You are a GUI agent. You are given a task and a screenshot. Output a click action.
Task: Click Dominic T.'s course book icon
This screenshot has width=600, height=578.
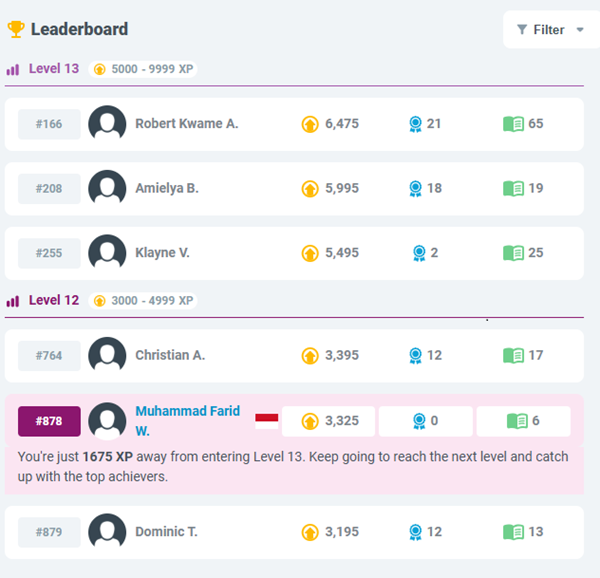[x=513, y=532]
